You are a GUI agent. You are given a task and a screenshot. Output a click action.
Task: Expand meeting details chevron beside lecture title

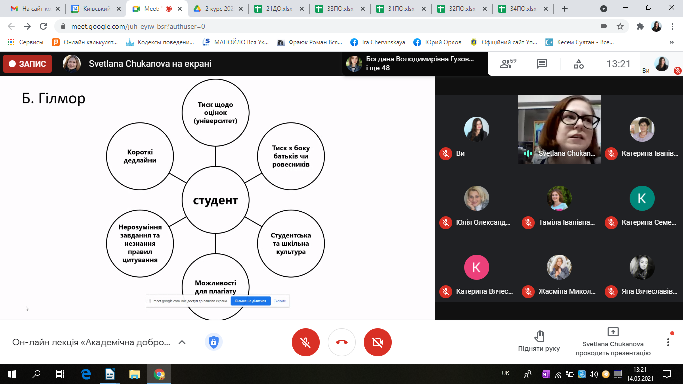tap(182, 342)
